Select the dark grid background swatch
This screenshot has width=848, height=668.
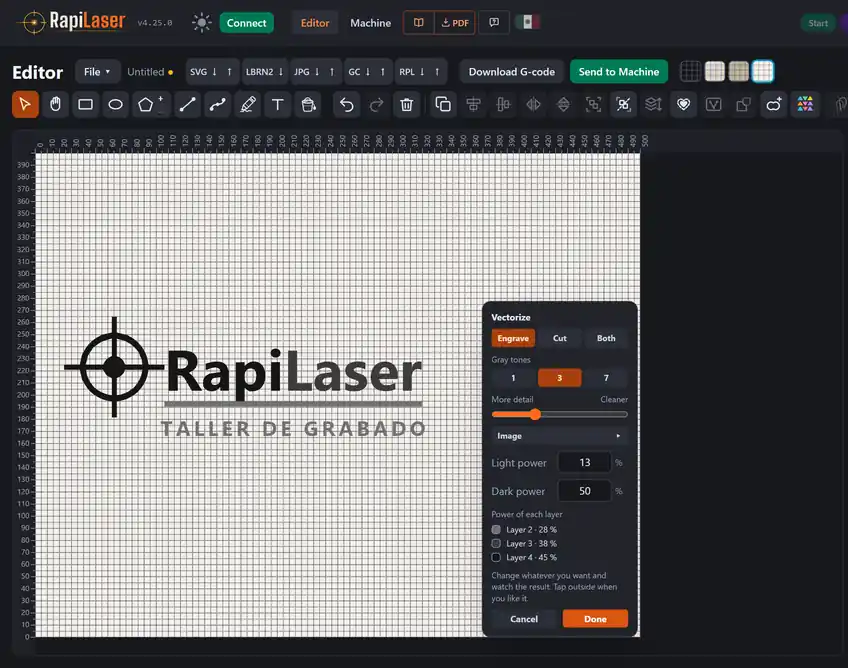click(x=690, y=71)
